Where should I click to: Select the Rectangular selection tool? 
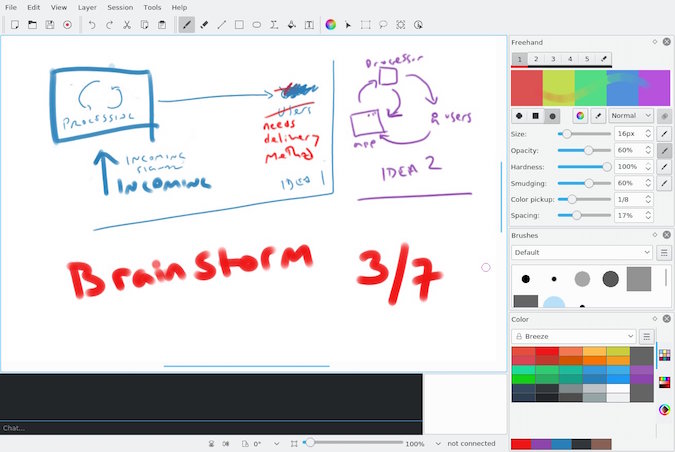point(365,24)
